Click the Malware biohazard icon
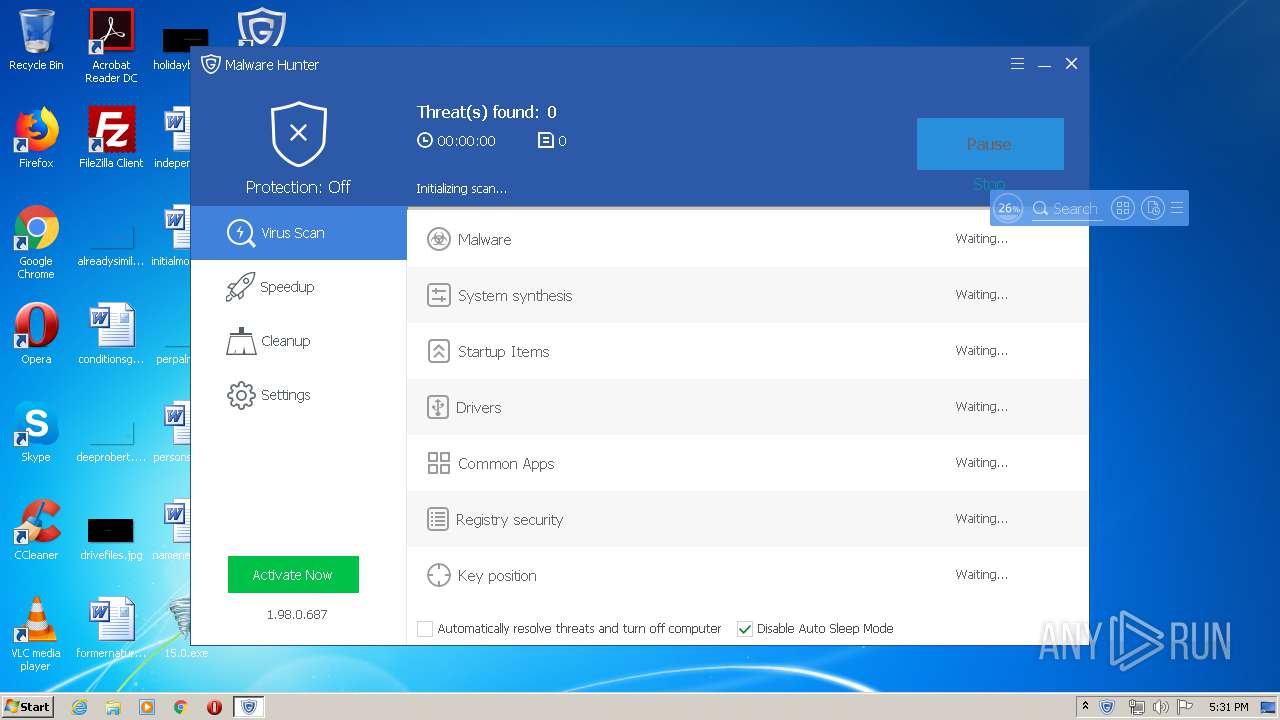The height and width of the screenshot is (720, 1280). click(438, 239)
